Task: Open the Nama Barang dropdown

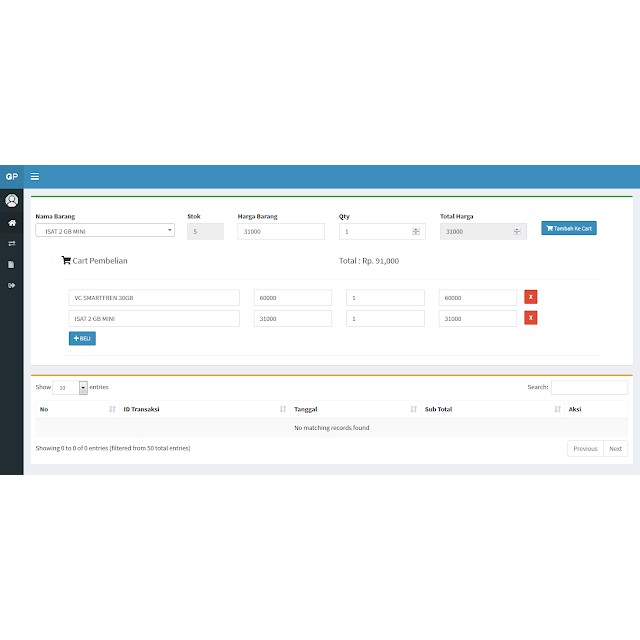Action: 105,231
